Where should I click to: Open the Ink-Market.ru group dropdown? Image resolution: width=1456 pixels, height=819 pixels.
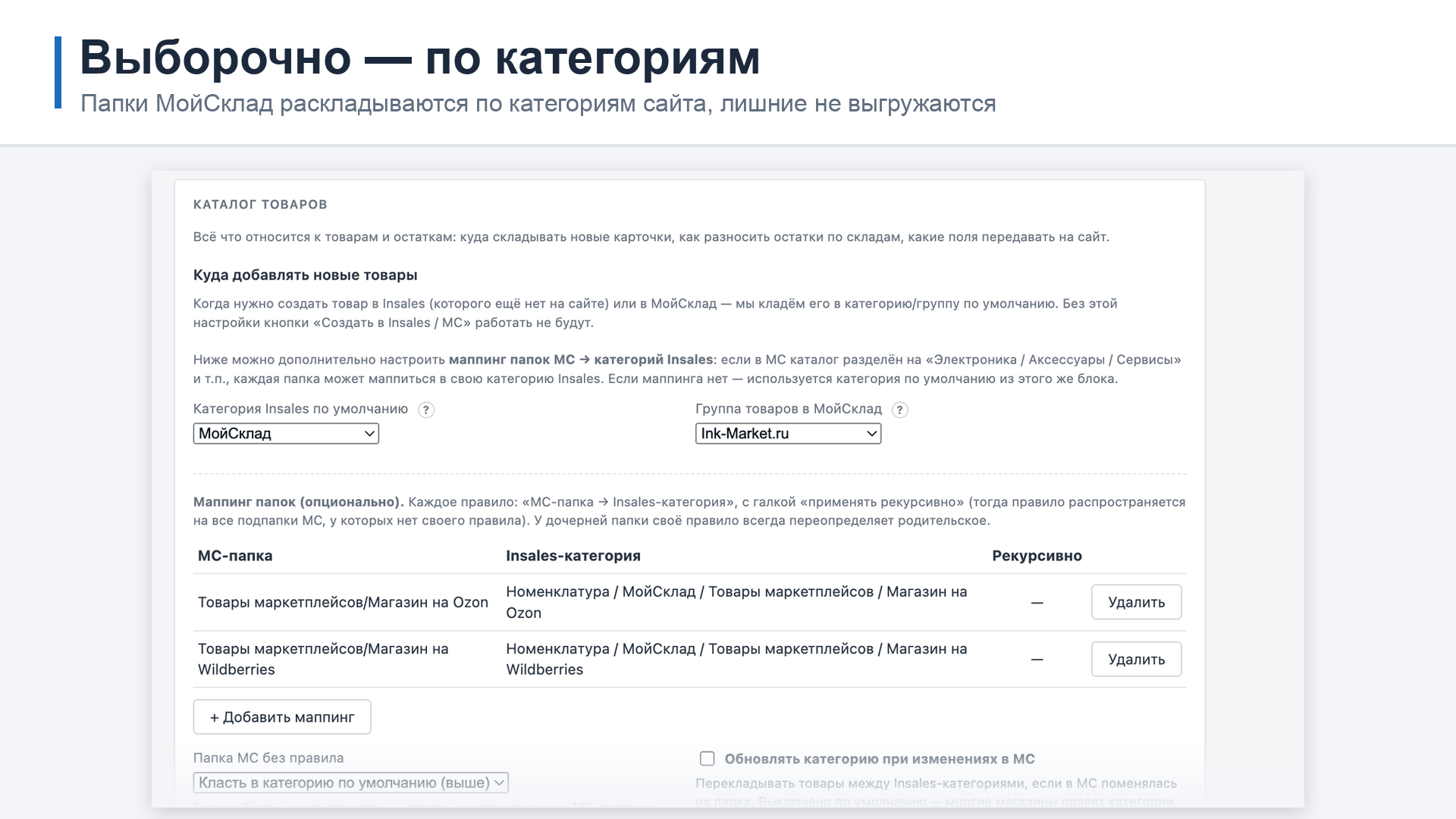(x=788, y=434)
